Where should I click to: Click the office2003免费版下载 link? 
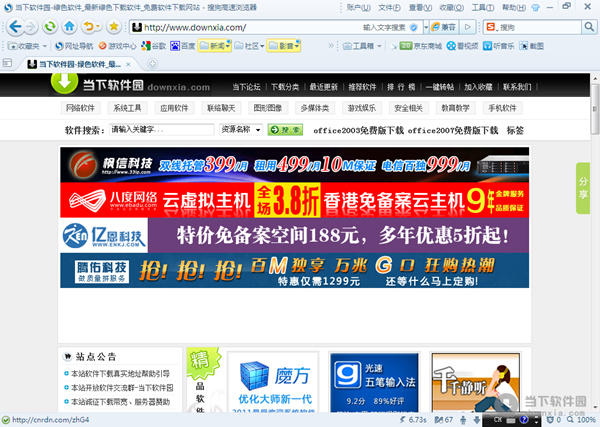pos(359,130)
